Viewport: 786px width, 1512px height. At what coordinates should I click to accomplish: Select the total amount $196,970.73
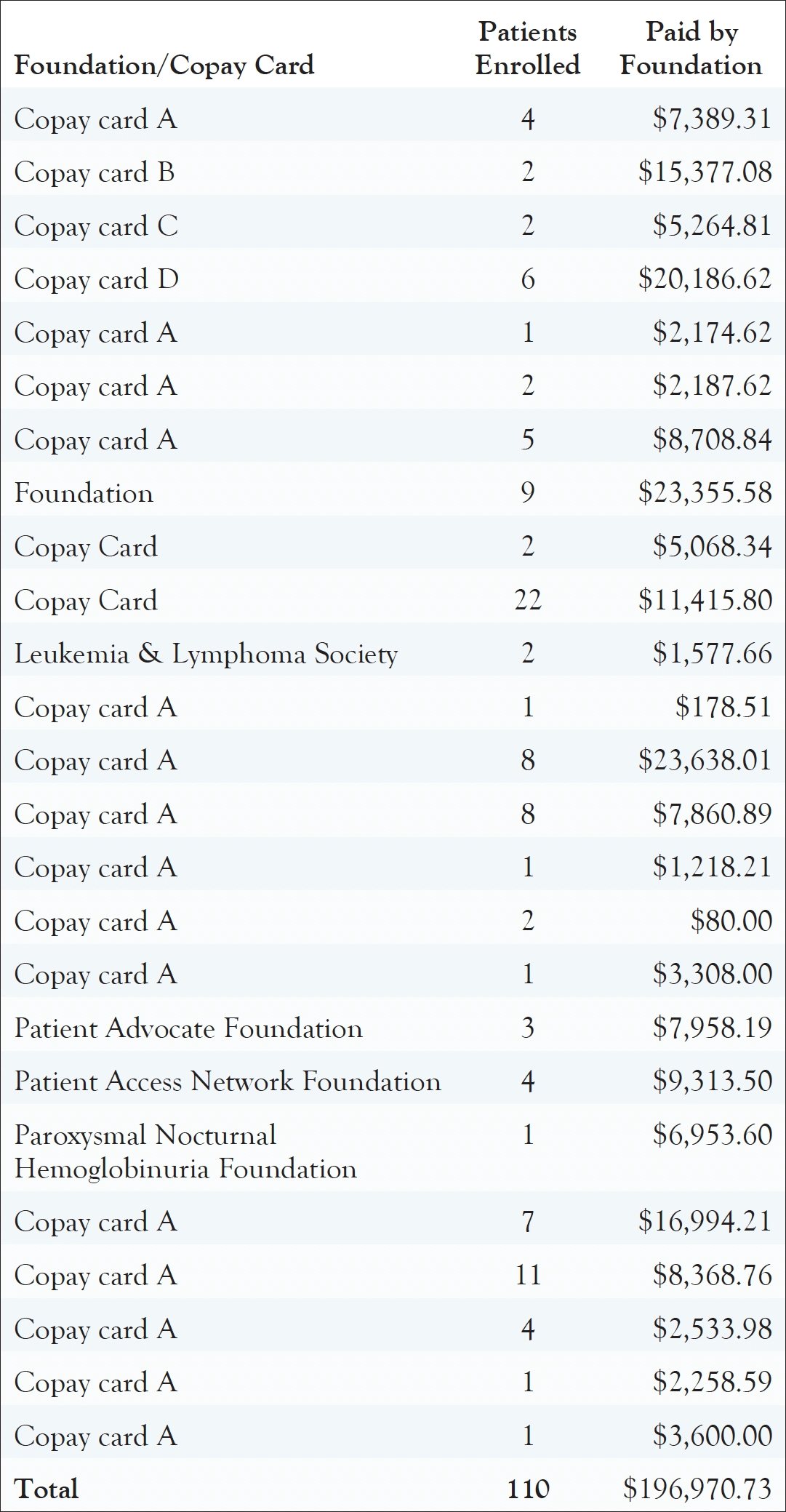click(697, 1489)
